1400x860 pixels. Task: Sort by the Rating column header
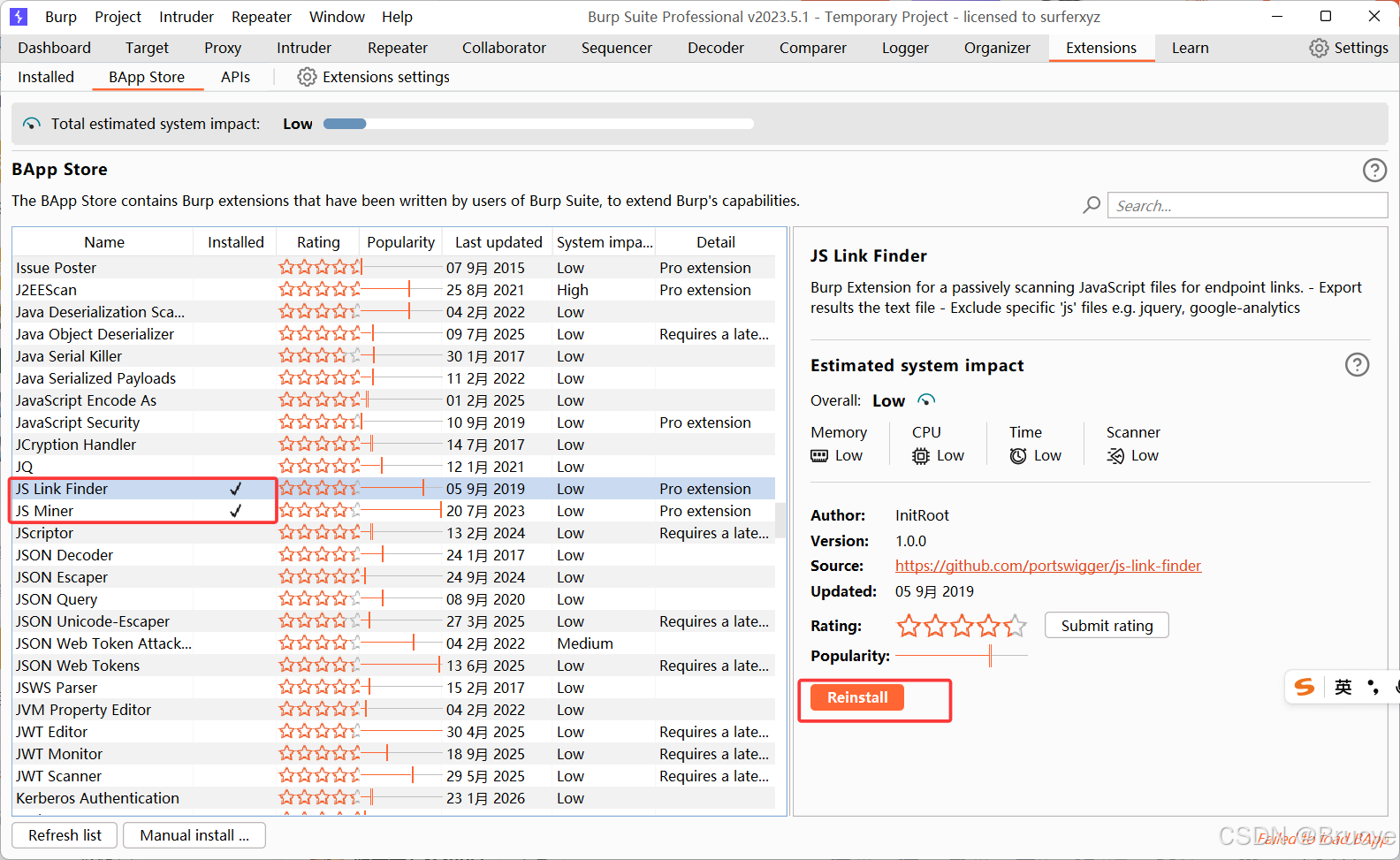coord(318,242)
